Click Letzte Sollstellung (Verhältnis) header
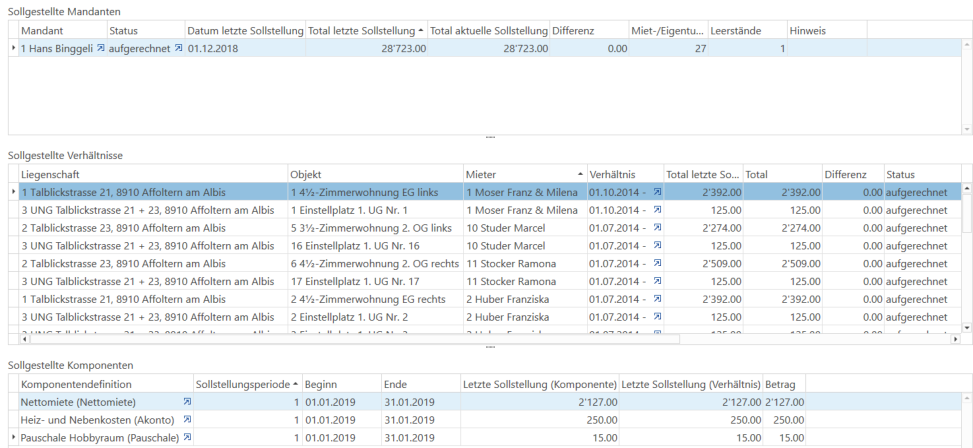973x448 pixels. coord(691,384)
